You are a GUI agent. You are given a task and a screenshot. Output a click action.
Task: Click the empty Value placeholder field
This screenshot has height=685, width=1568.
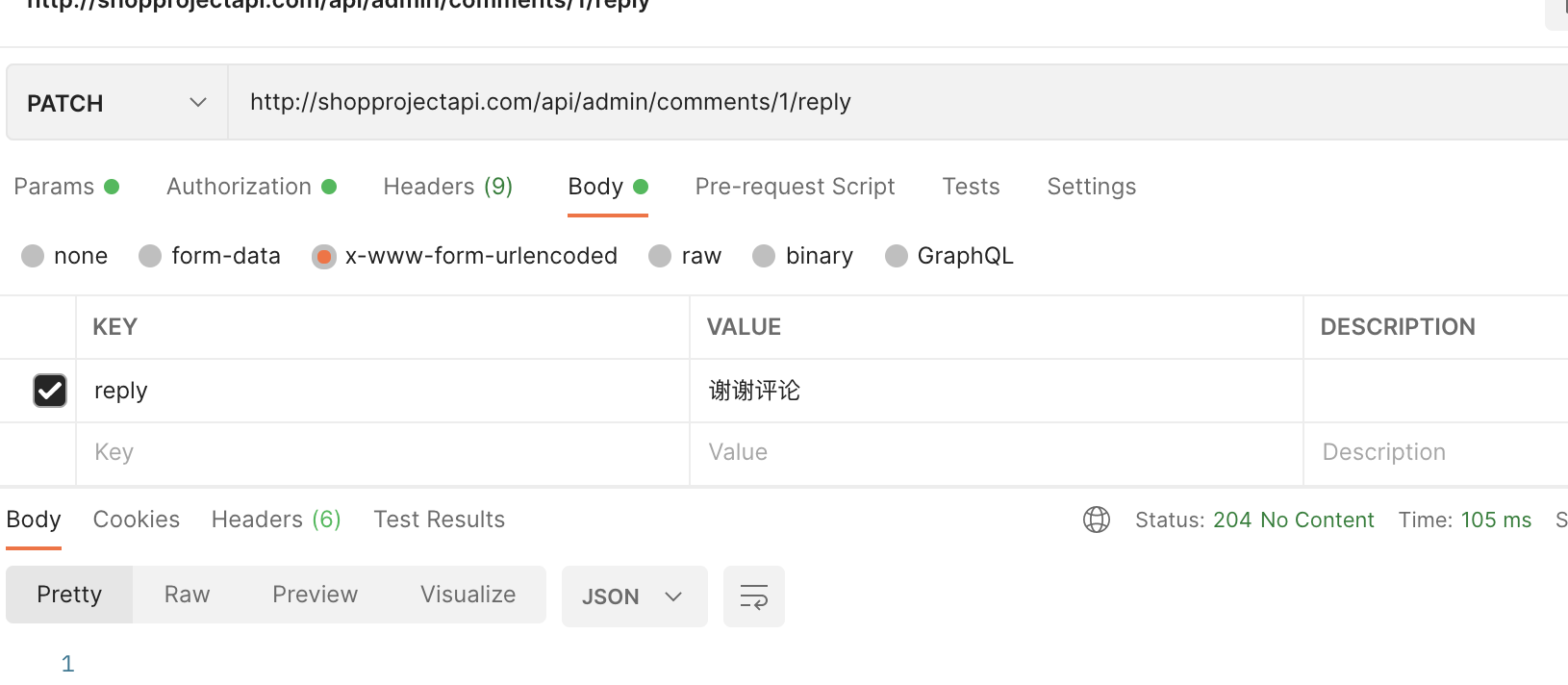click(997, 453)
